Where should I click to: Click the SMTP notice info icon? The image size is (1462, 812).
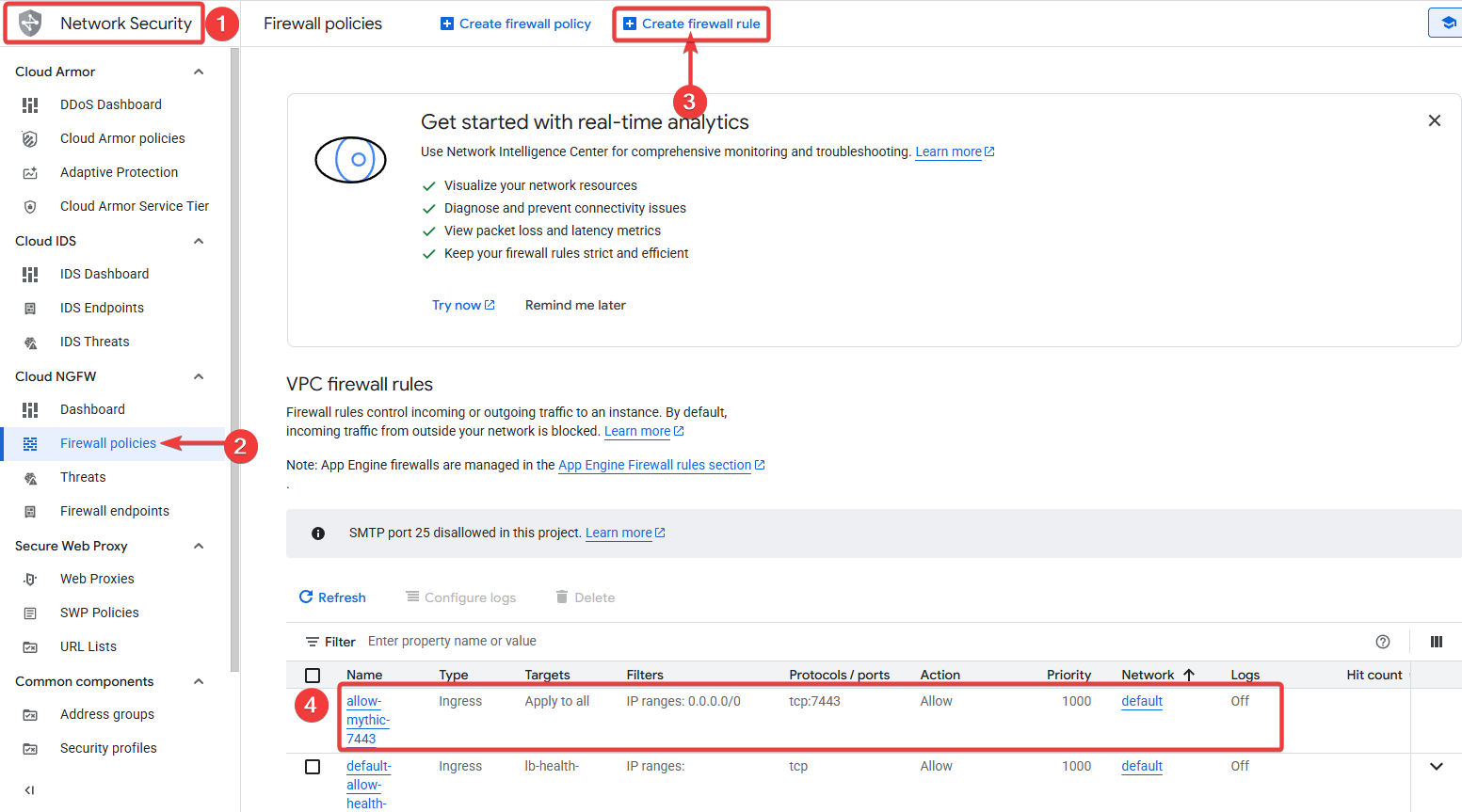pos(318,533)
